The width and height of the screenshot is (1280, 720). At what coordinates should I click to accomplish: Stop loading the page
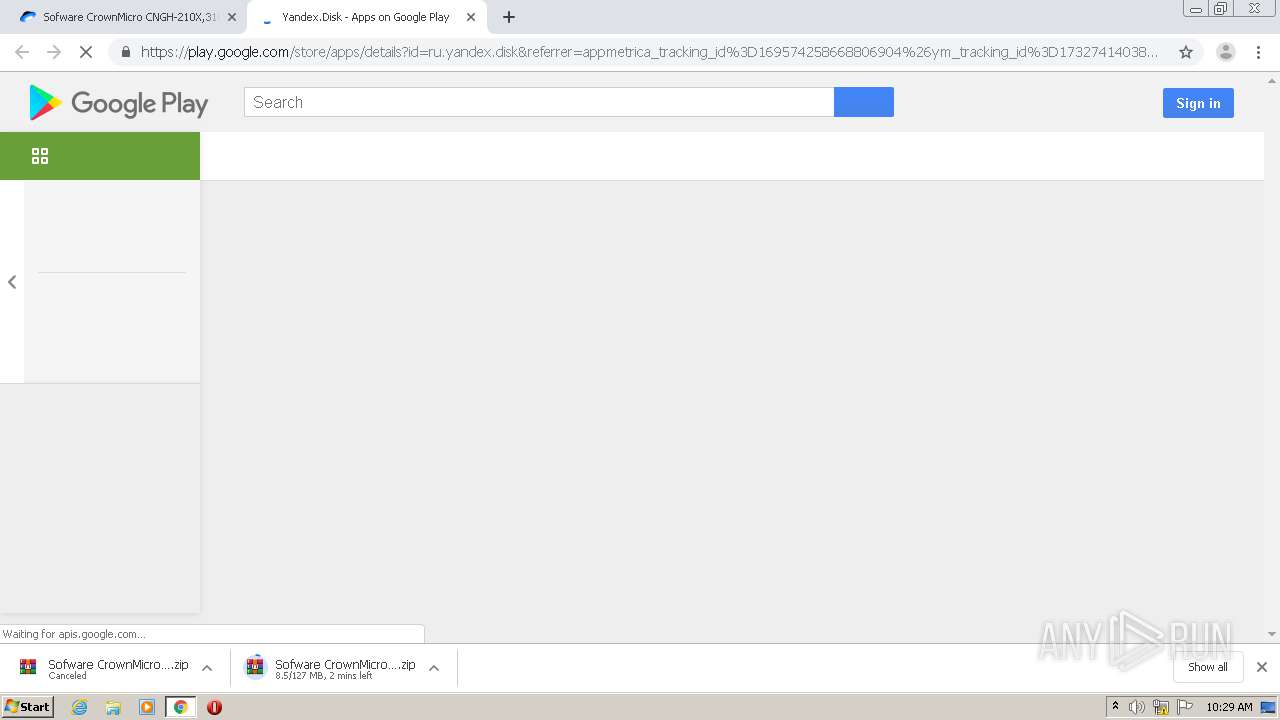pos(86,52)
